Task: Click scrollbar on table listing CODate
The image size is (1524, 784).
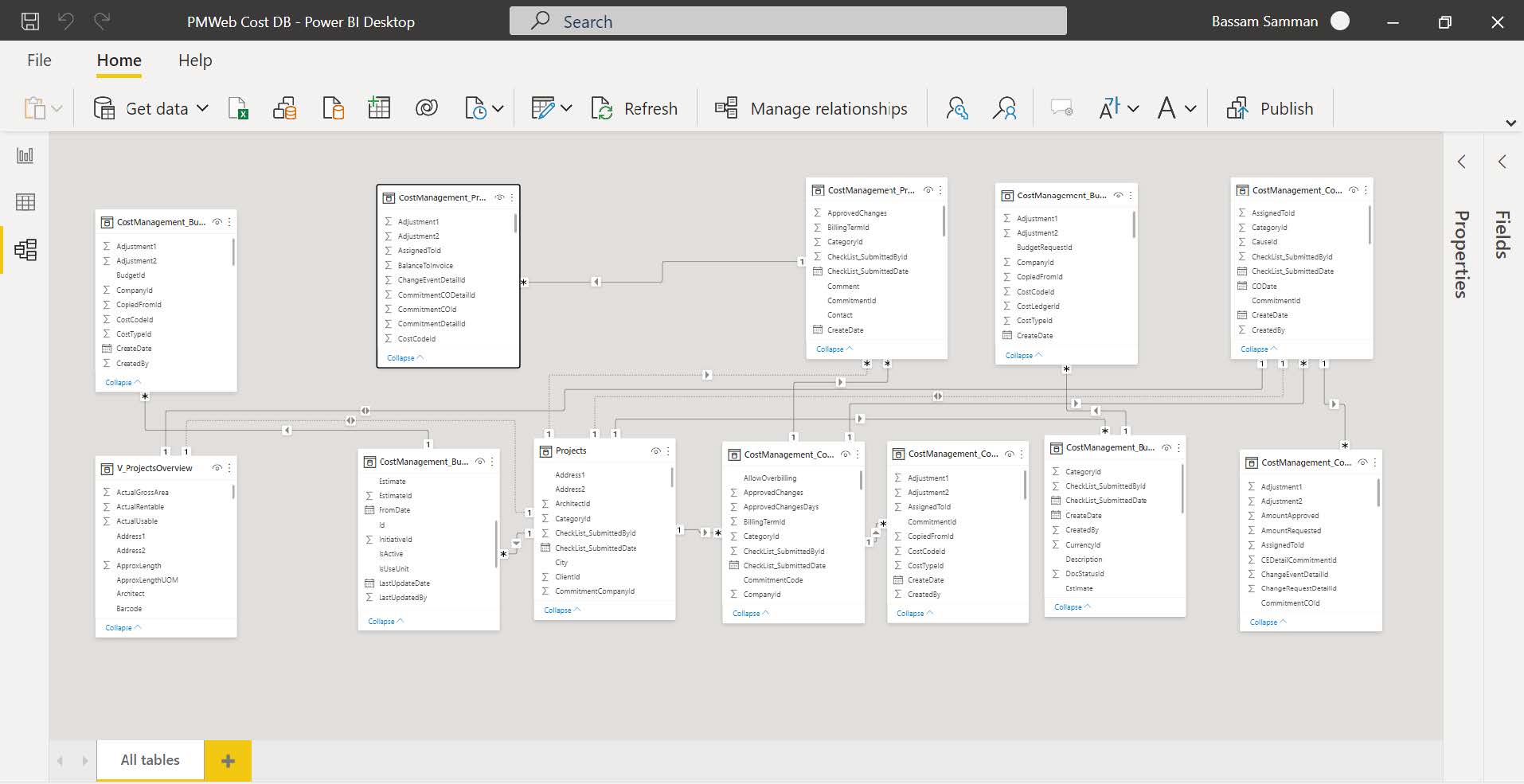Action: [1370, 224]
